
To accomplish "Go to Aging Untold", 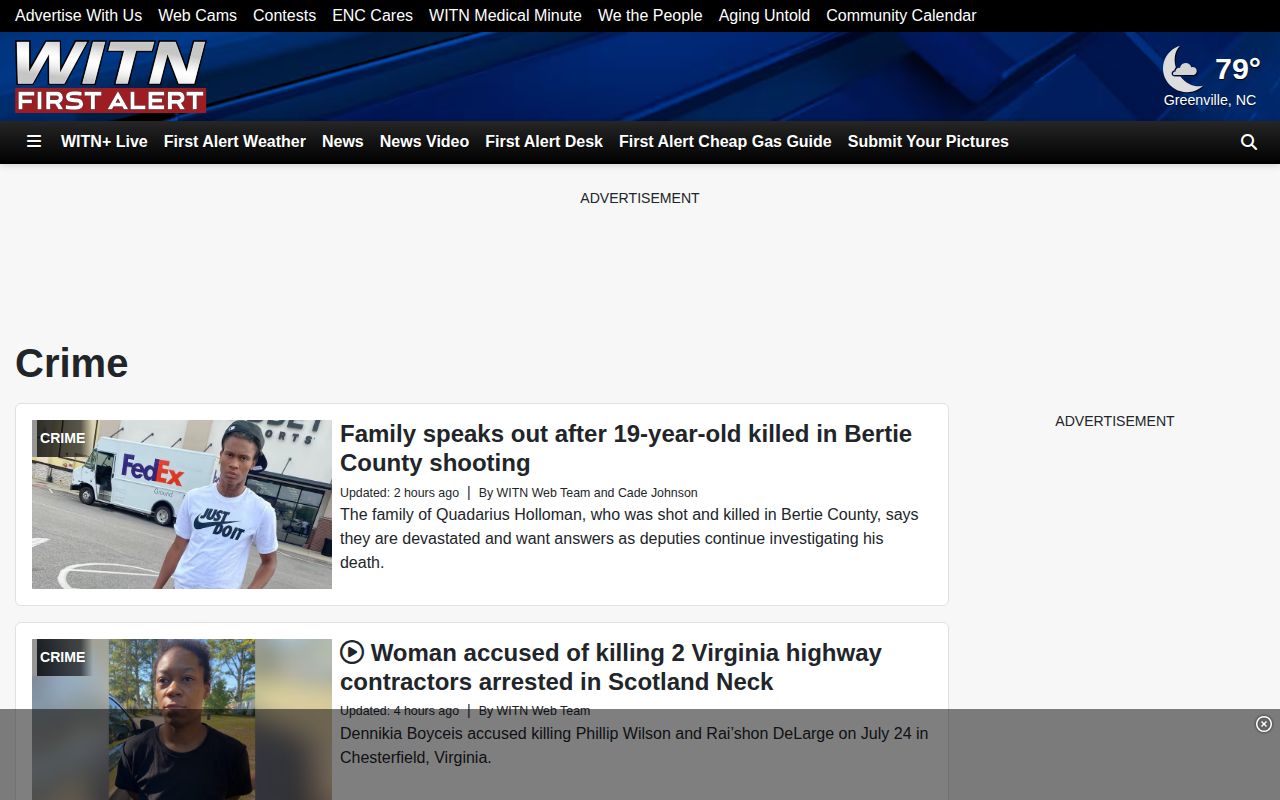I will (764, 15).
